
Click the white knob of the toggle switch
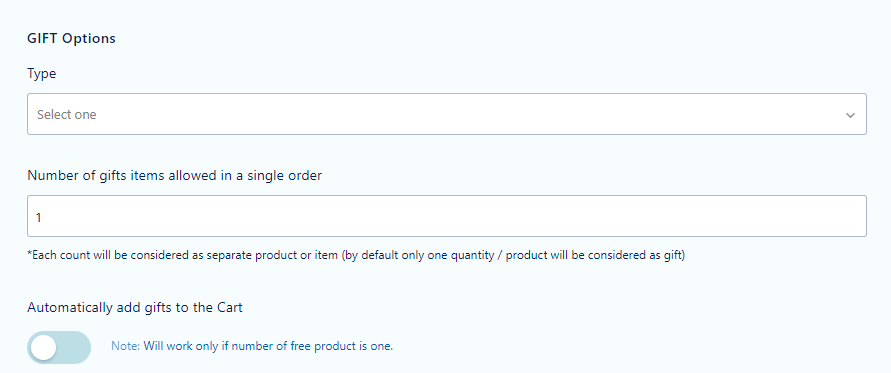point(44,347)
